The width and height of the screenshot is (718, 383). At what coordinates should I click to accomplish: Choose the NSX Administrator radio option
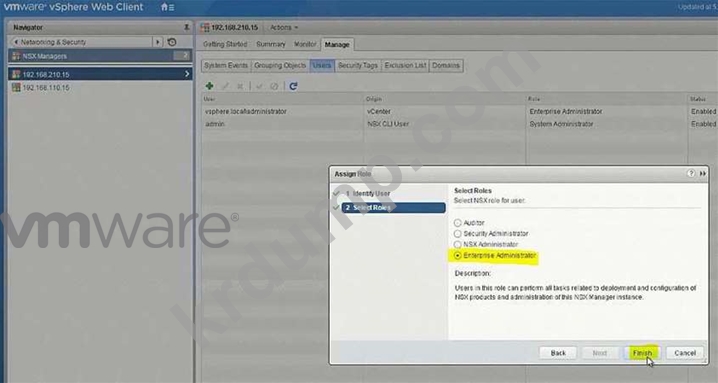tap(457, 245)
